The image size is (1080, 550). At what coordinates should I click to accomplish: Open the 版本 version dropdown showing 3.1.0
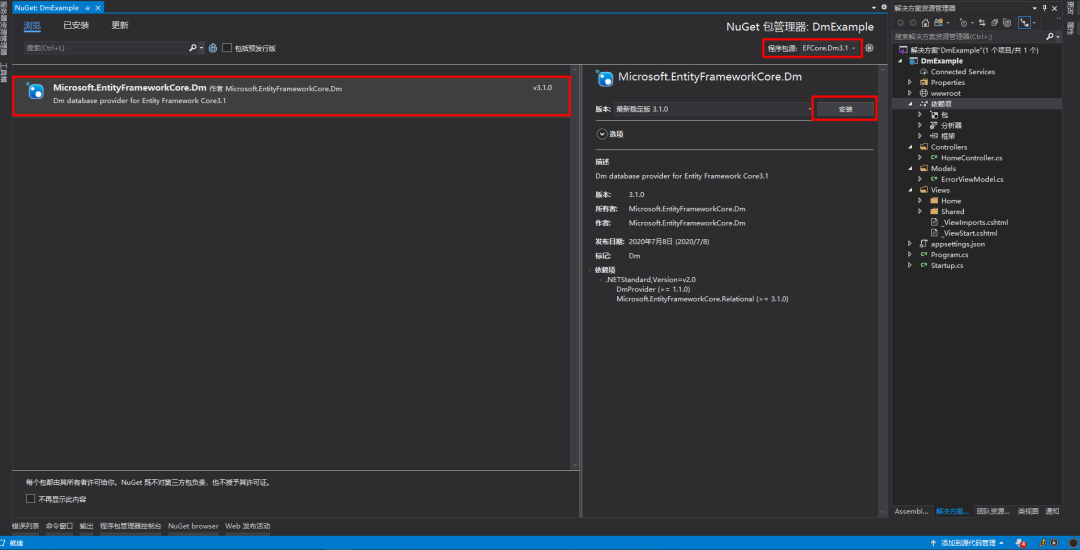tap(713, 109)
